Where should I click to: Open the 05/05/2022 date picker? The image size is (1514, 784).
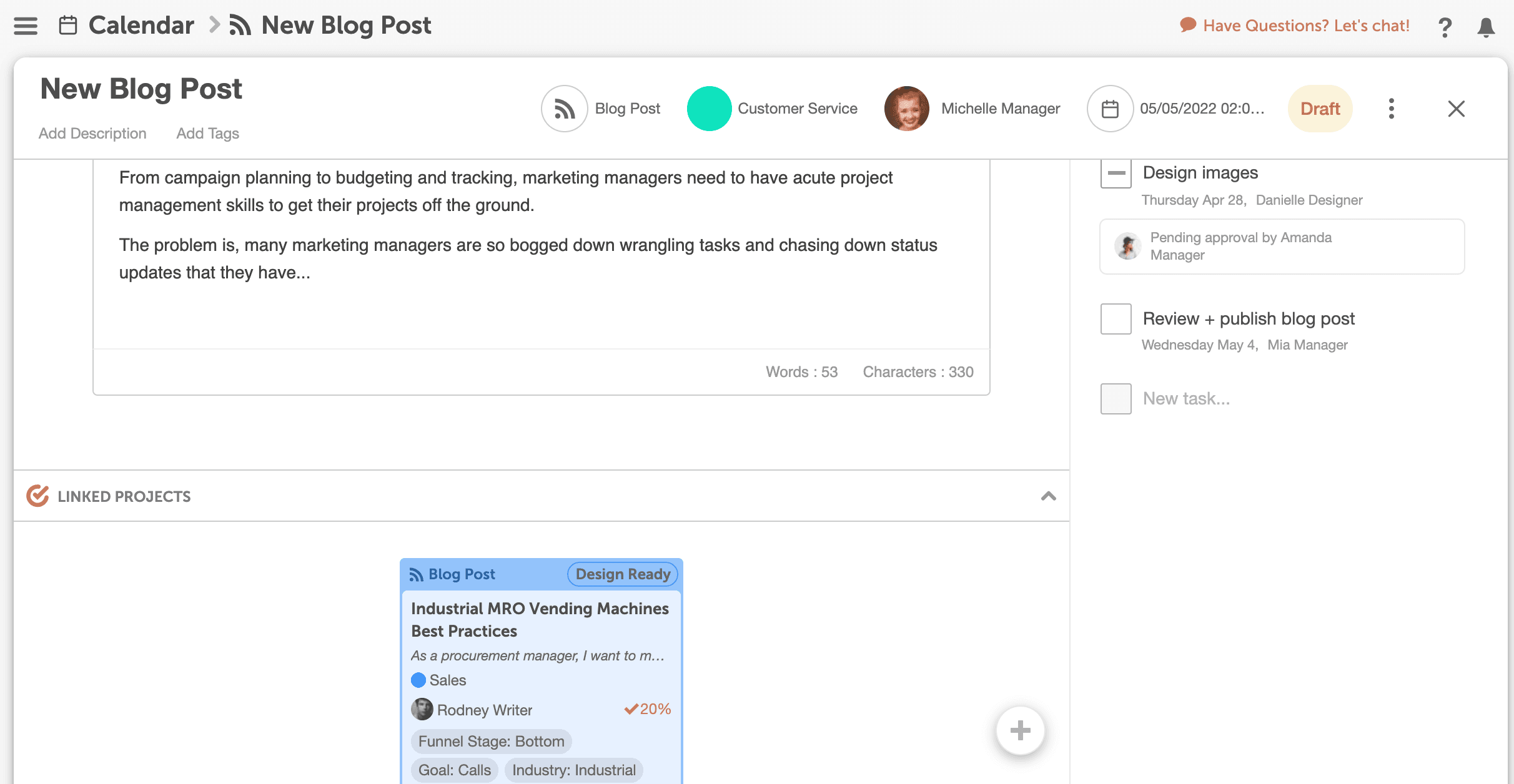(x=1202, y=109)
